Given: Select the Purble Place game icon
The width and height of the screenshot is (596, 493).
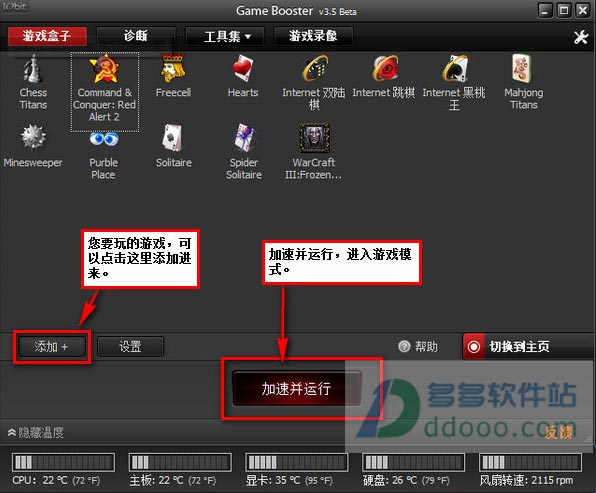Looking at the screenshot, I should click(x=104, y=139).
